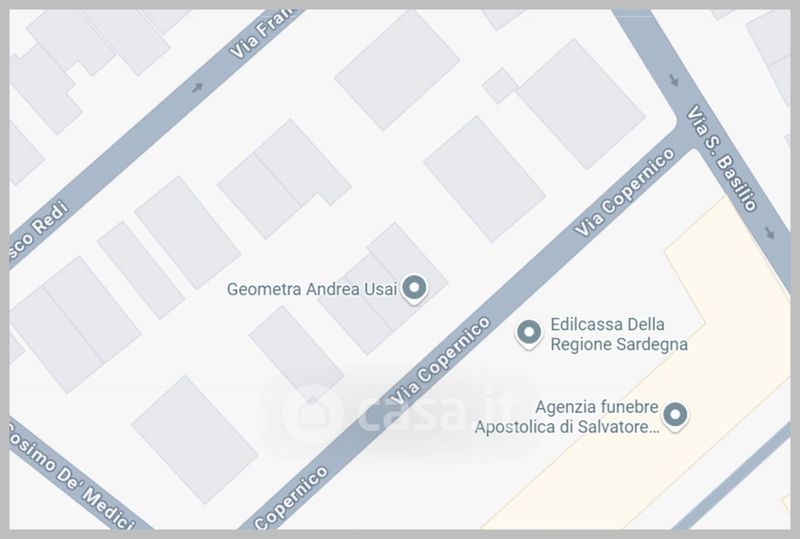Click Via Copernico label beside Edilcassa pin
Viewport: 800px width, 539px height.
click(441, 361)
